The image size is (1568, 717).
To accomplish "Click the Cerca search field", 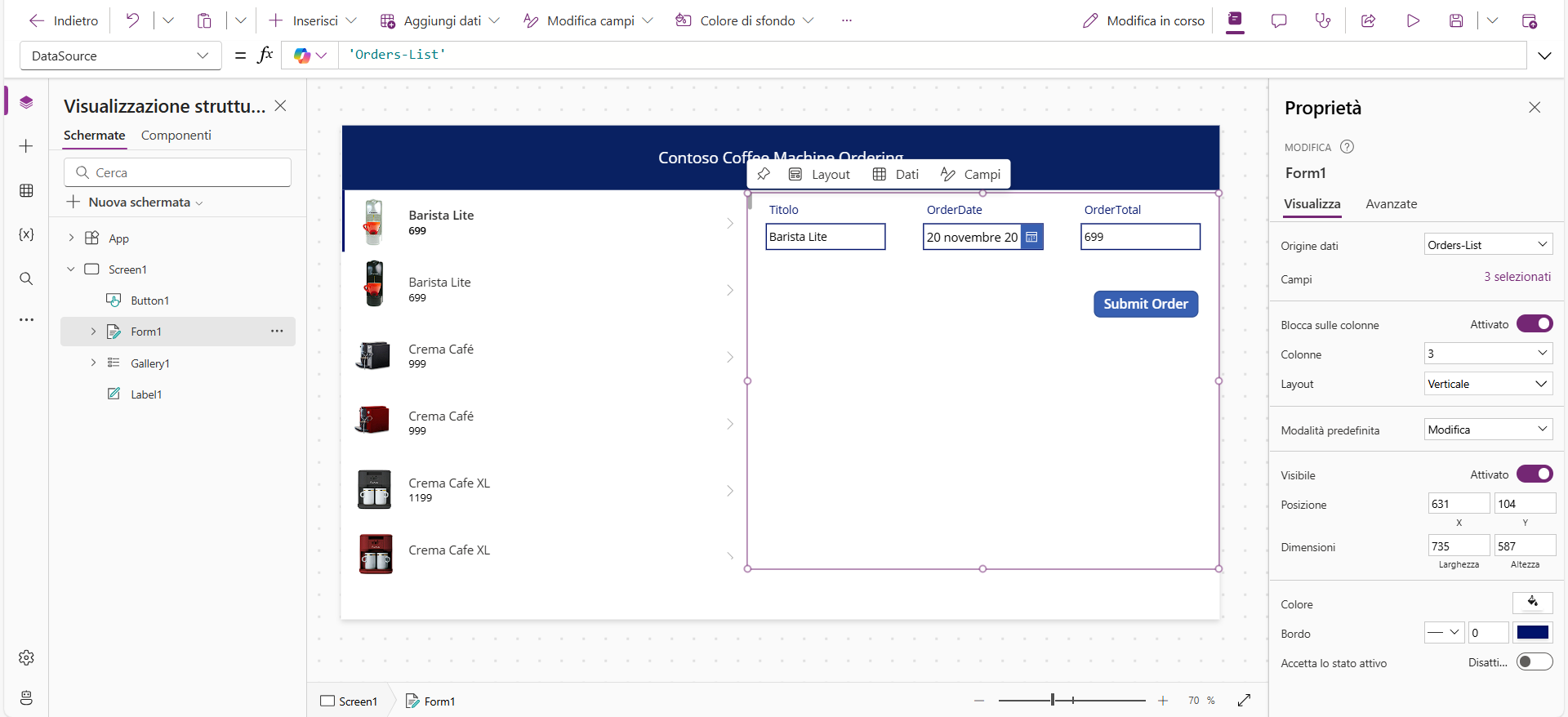I will (177, 172).
